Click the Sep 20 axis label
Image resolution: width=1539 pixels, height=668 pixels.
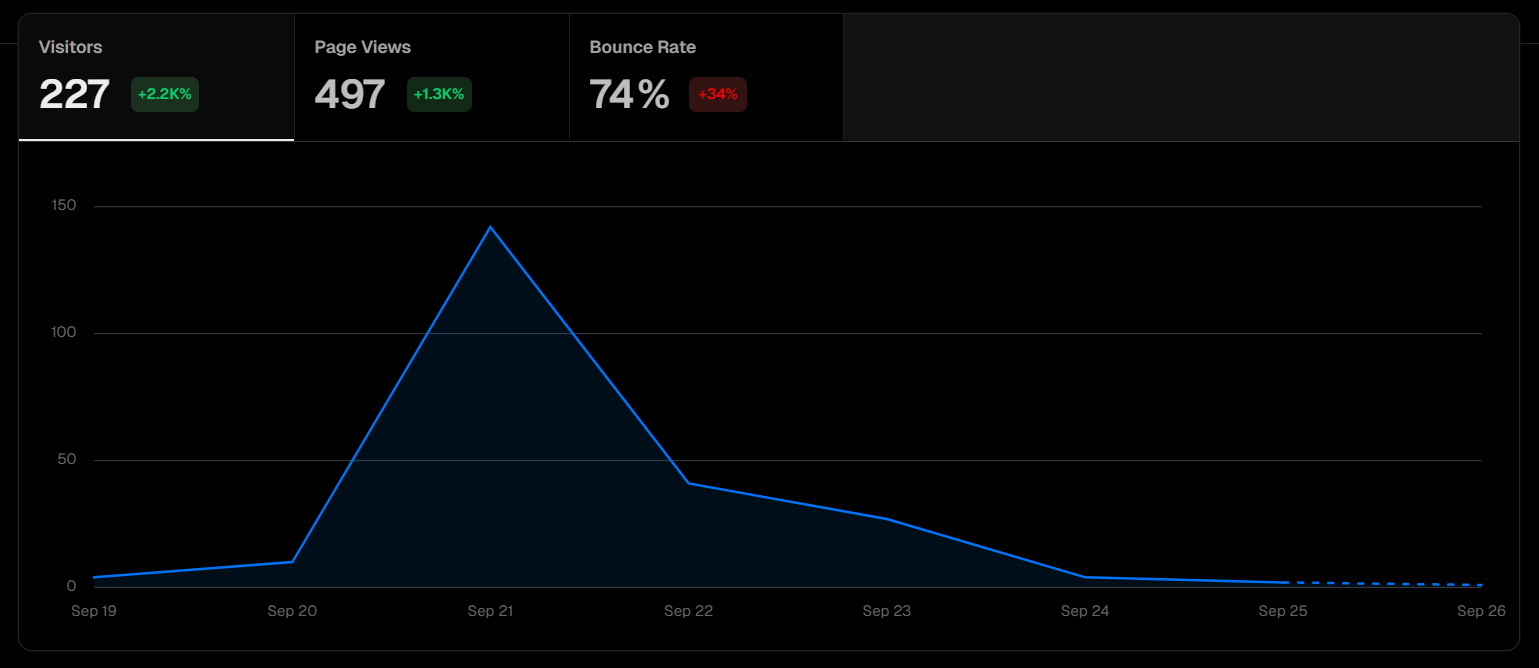292,611
